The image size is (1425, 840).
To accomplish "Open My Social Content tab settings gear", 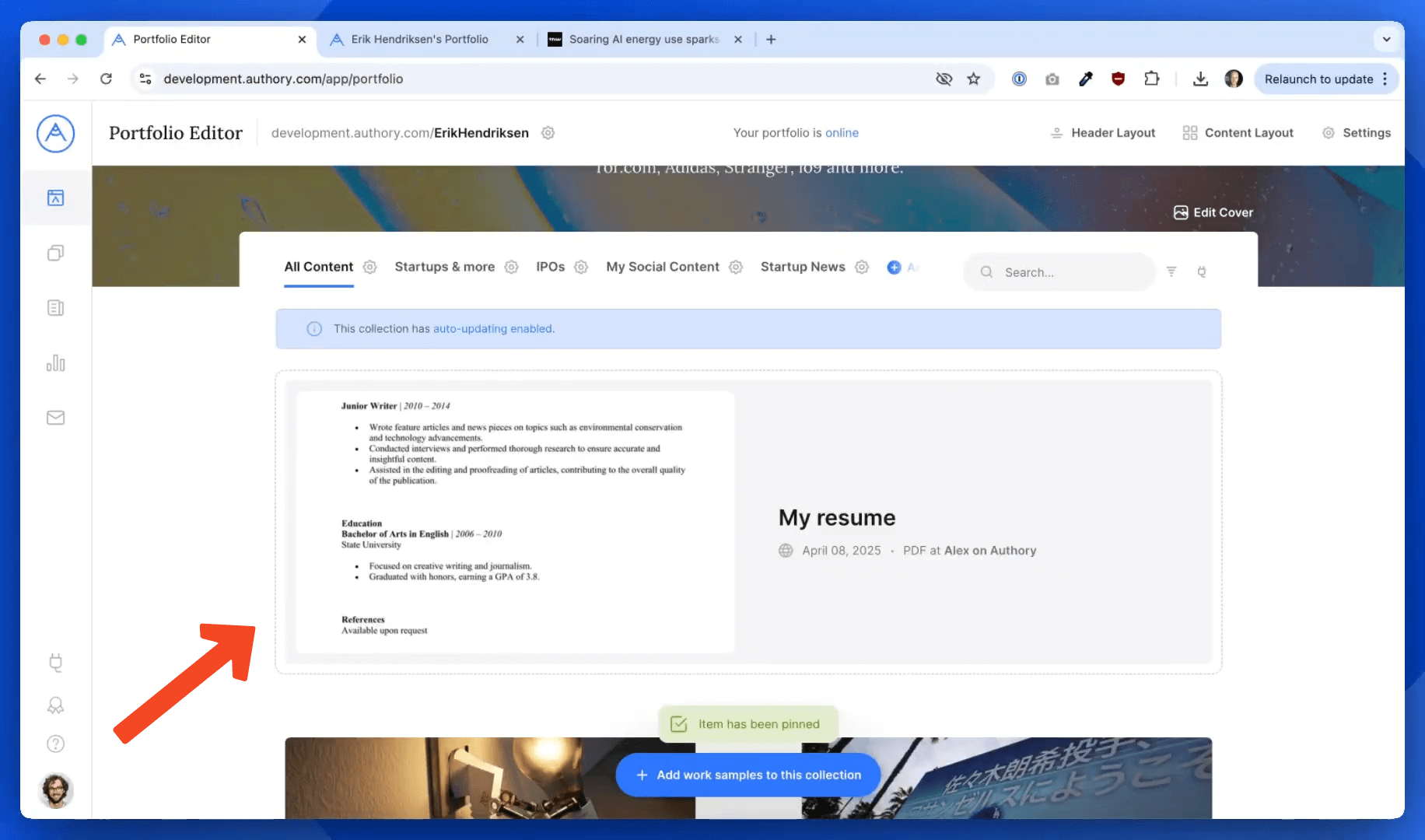I will [736, 267].
